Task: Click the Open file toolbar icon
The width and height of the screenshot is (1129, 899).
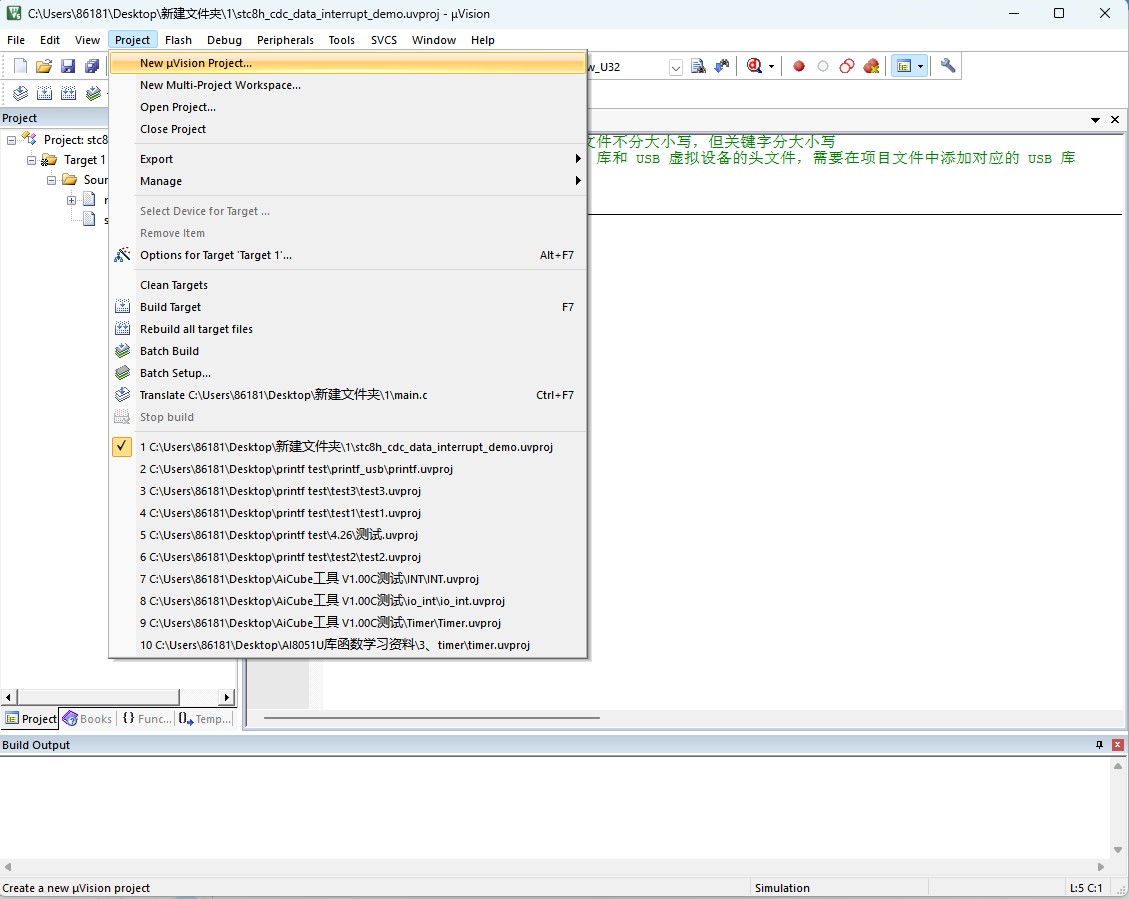Action: [x=44, y=66]
